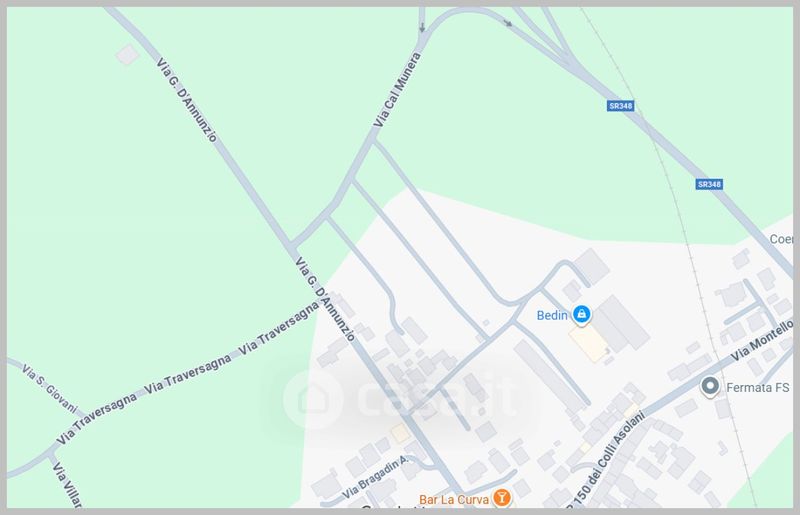Click the casa.it watermark house logo
The width and height of the screenshot is (800, 515).
pyautogui.click(x=313, y=398)
